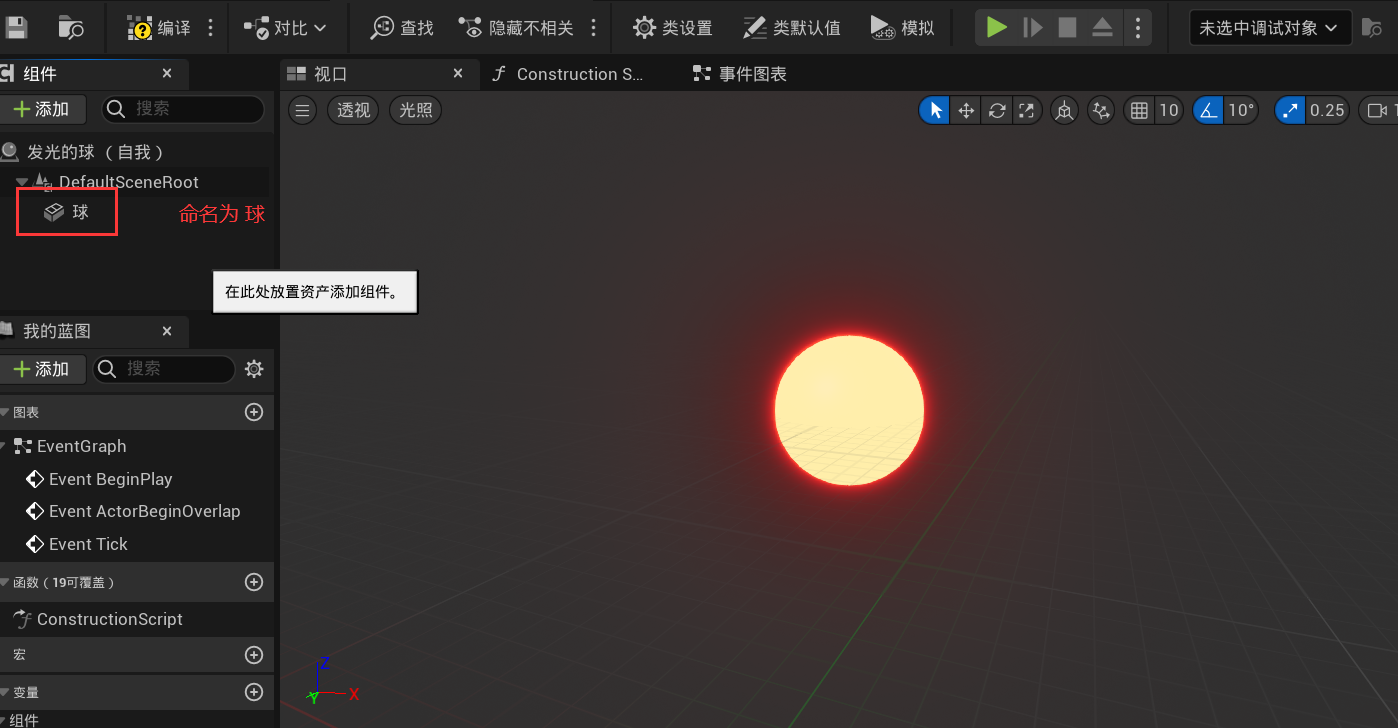Browse to asset in Content Browser icon
The image size is (1398, 728).
point(71,27)
